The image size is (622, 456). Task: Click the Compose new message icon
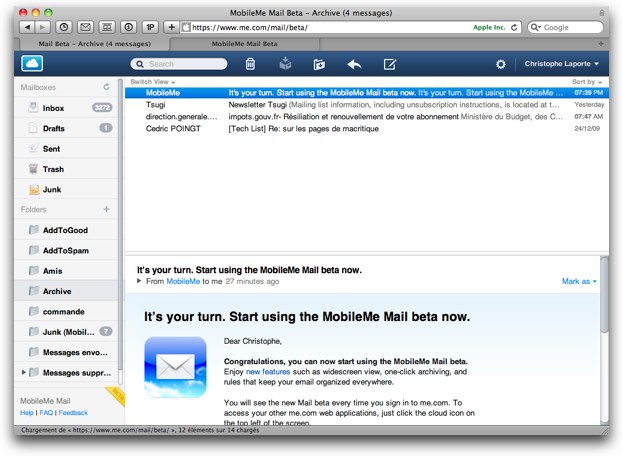click(390, 64)
